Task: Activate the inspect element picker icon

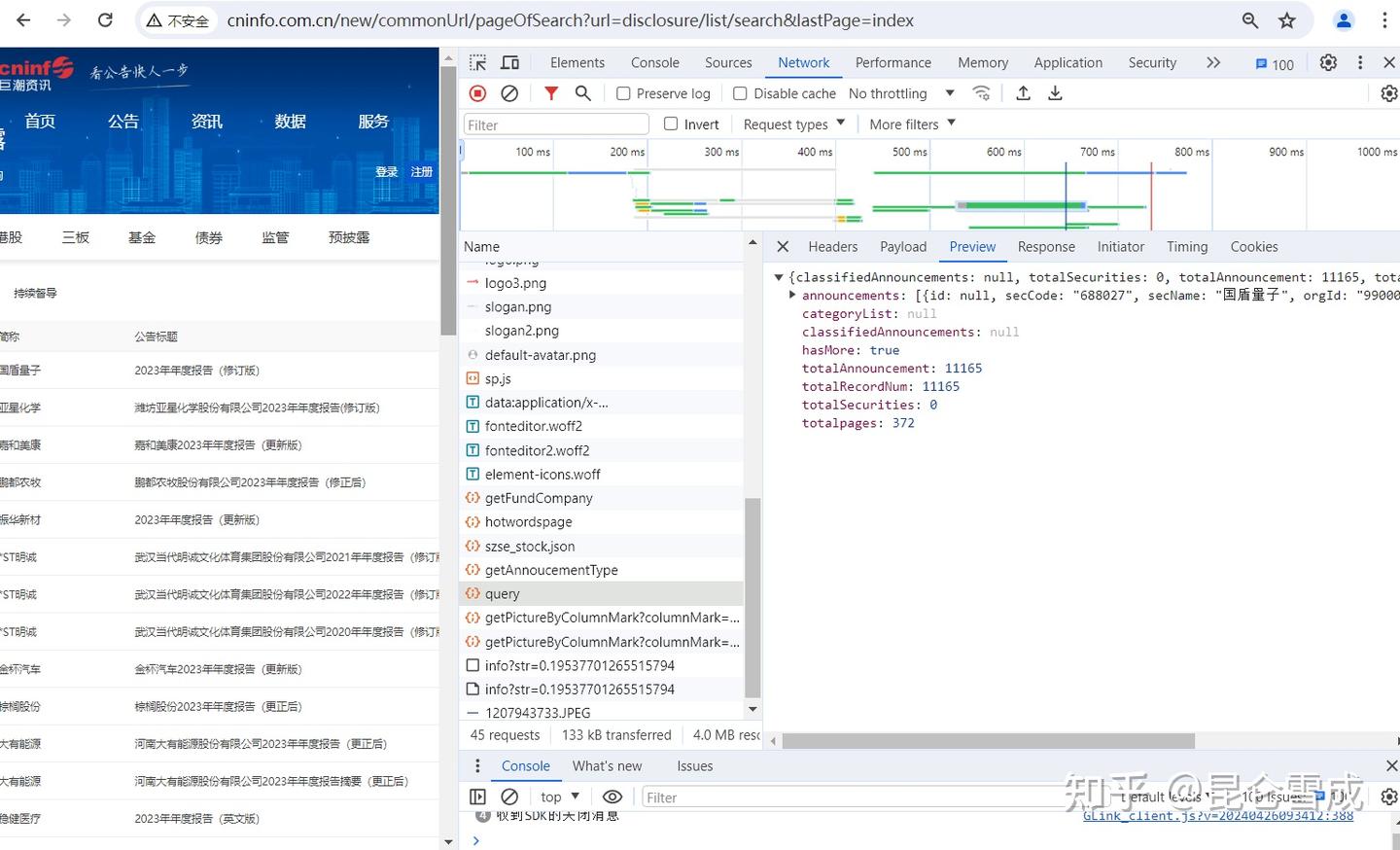Action: (x=477, y=62)
